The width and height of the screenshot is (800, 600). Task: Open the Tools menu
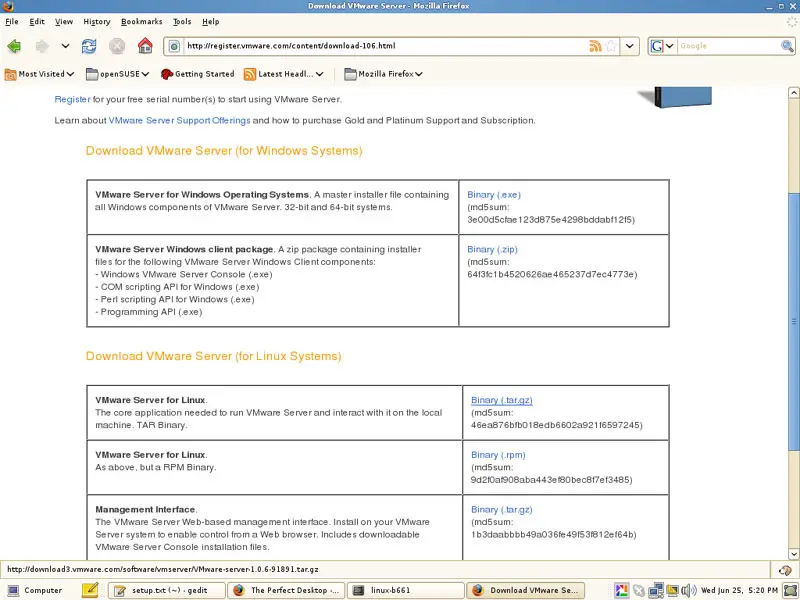[x=182, y=21]
